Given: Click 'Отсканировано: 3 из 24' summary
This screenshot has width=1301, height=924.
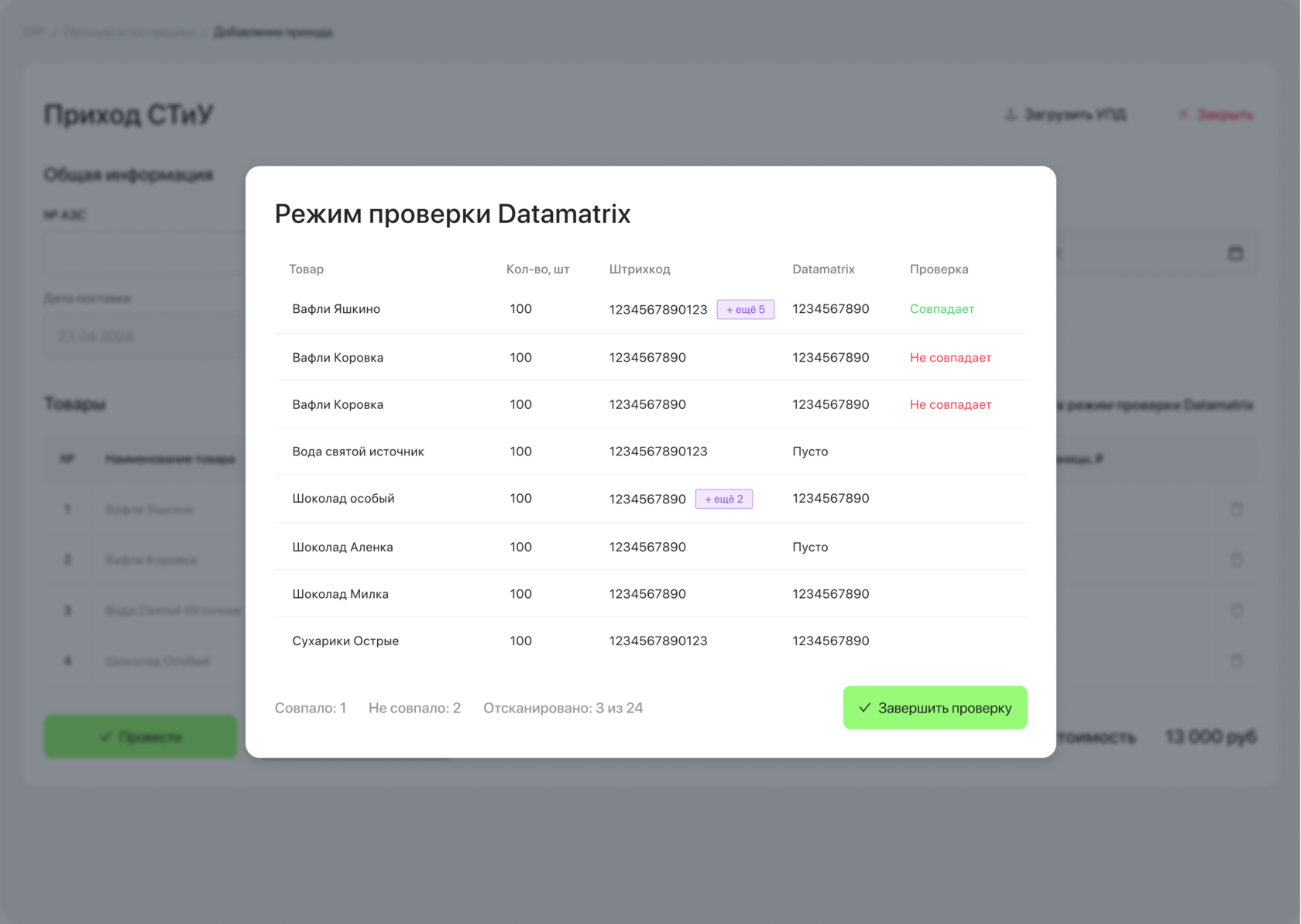Looking at the screenshot, I should pos(563,708).
